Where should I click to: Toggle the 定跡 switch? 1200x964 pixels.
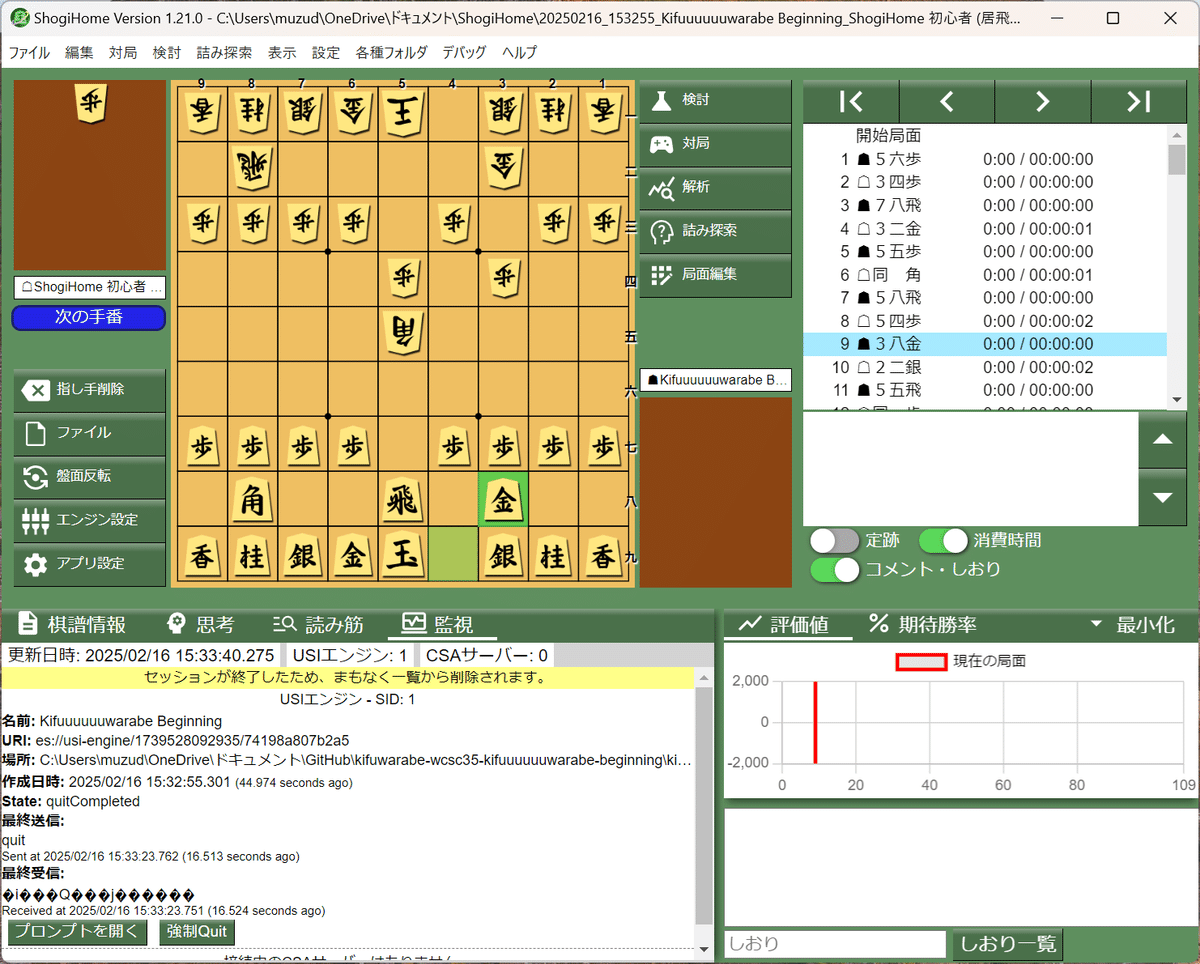pyautogui.click(x=835, y=541)
